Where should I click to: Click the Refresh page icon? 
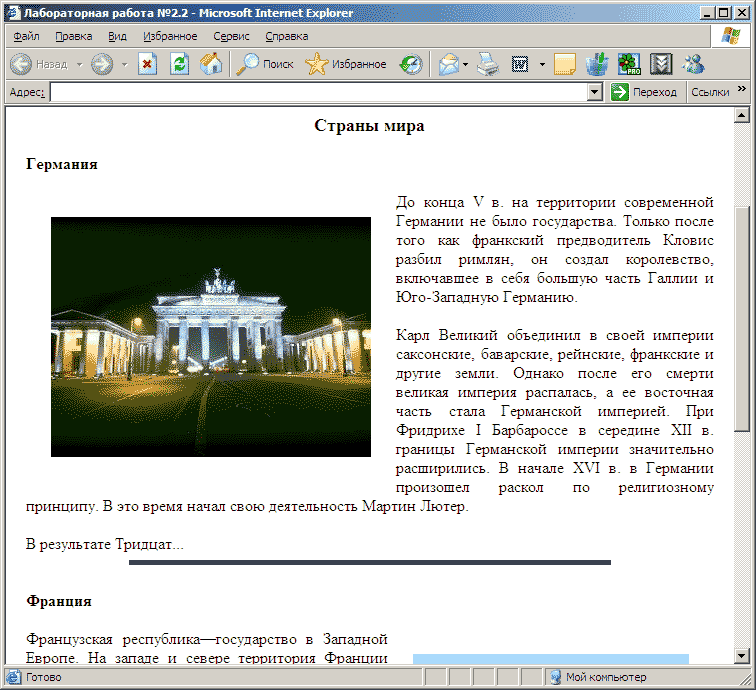179,64
